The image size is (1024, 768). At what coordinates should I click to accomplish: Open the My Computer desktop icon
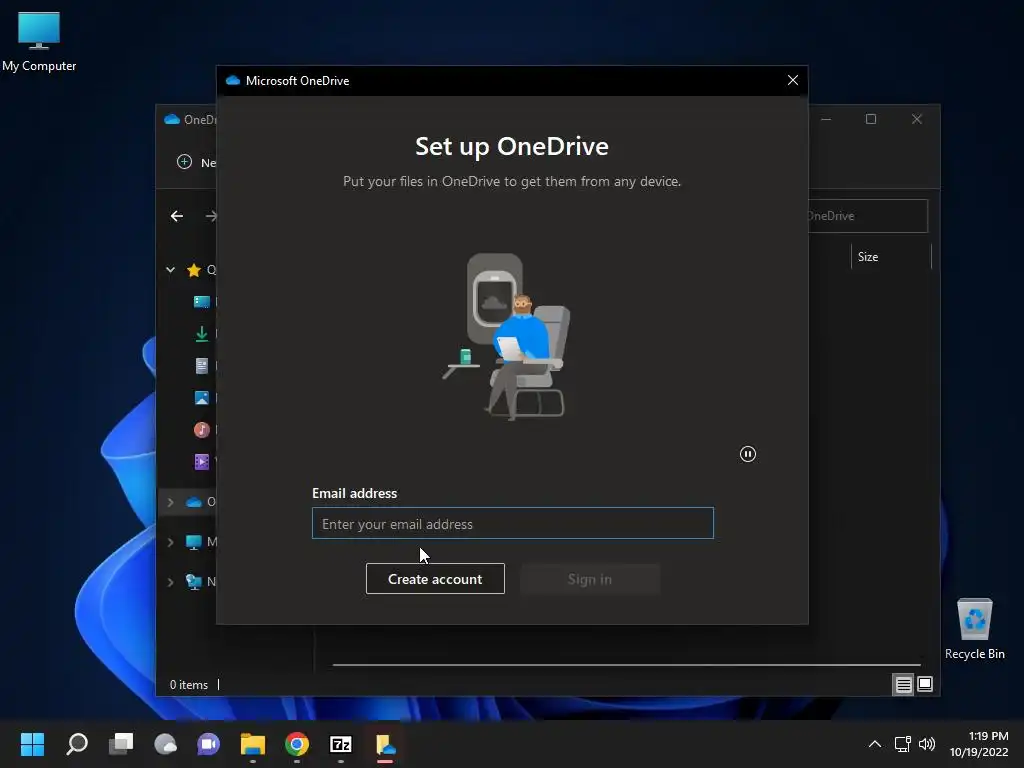[x=39, y=42]
